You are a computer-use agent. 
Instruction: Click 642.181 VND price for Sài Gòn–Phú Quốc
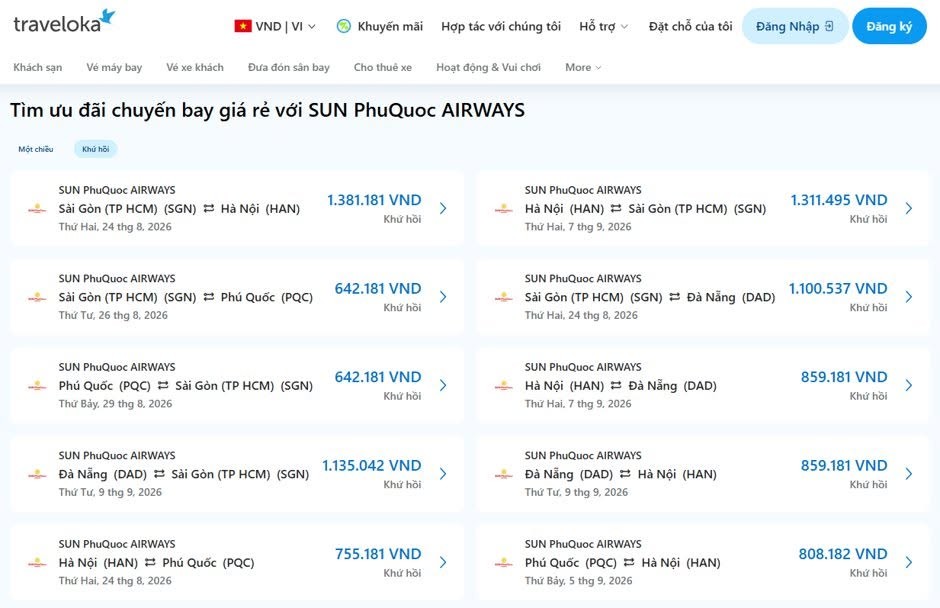(378, 288)
